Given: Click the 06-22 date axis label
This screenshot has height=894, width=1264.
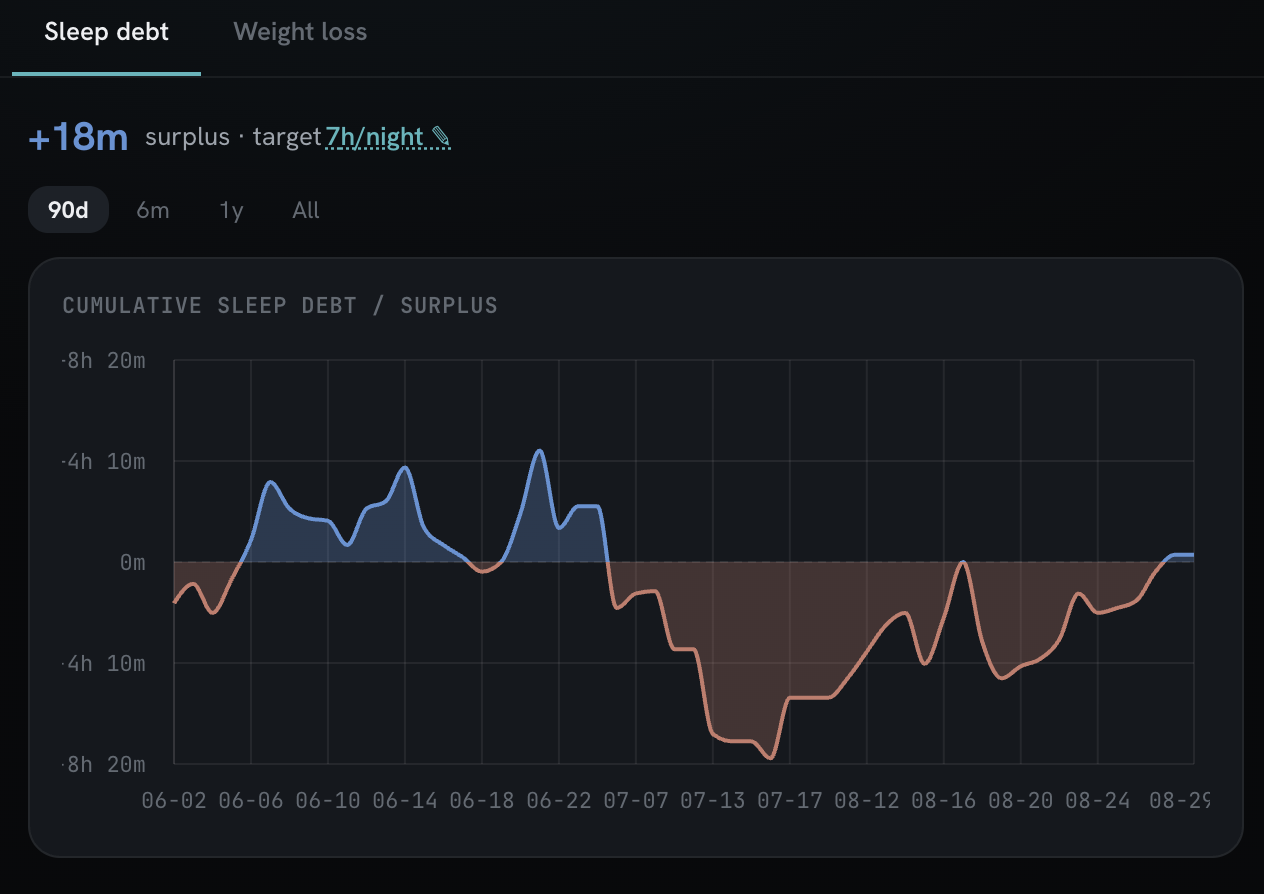Looking at the screenshot, I should coord(559,800).
